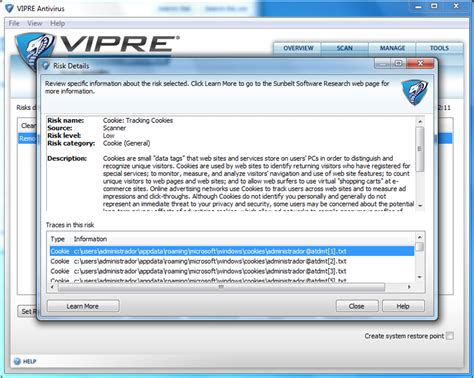
Task: Click traces horizontal scrollbar thumb
Action: coord(221,287)
